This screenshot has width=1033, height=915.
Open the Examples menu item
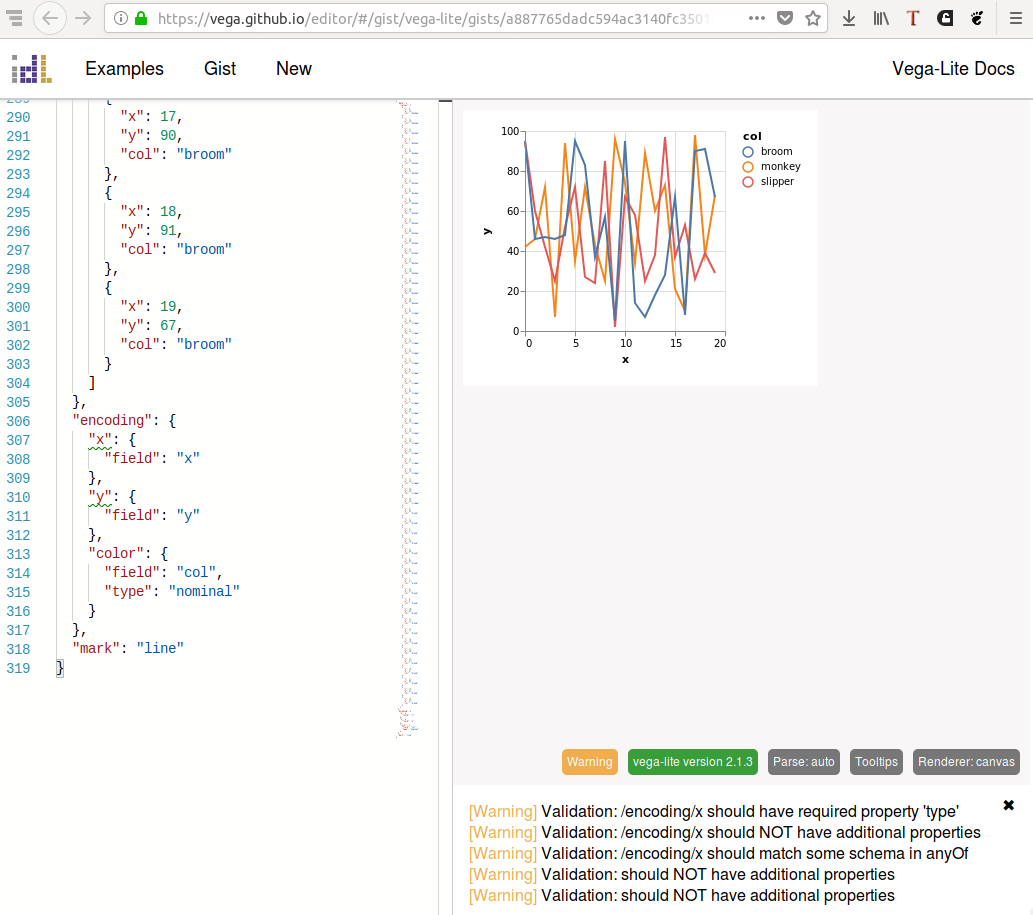[x=125, y=69]
